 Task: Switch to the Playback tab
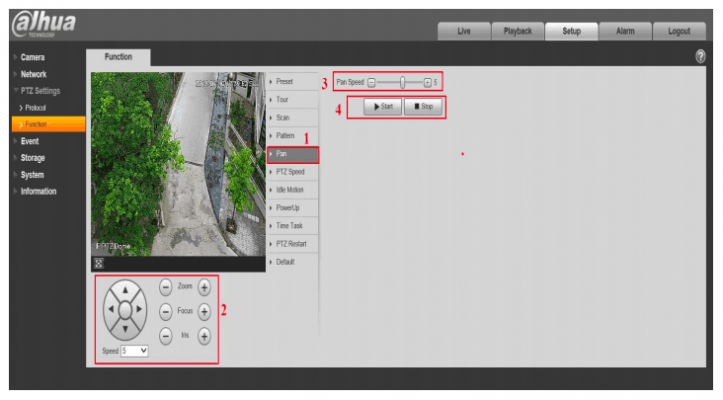point(517,31)
